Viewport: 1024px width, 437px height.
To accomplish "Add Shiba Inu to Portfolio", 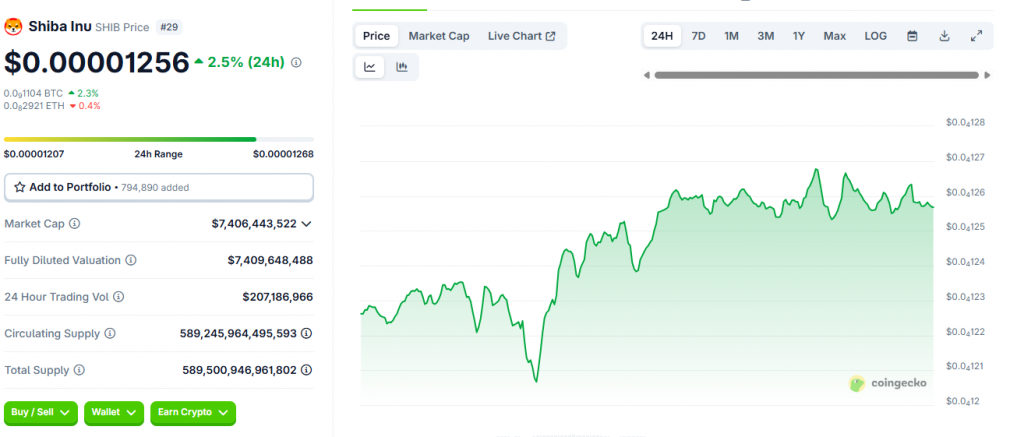I will click(159, 187).
